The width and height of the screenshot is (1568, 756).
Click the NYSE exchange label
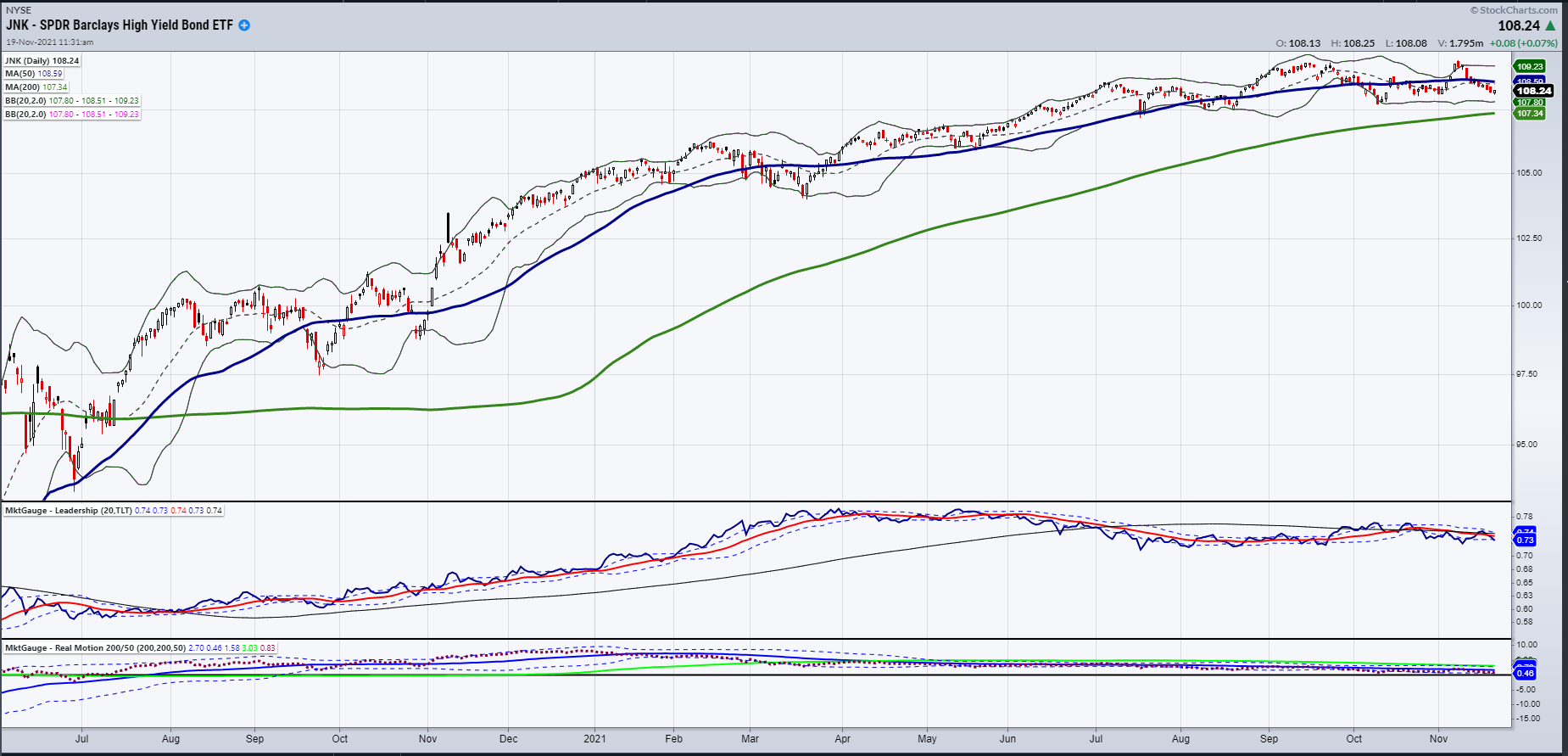pos(19,10)
